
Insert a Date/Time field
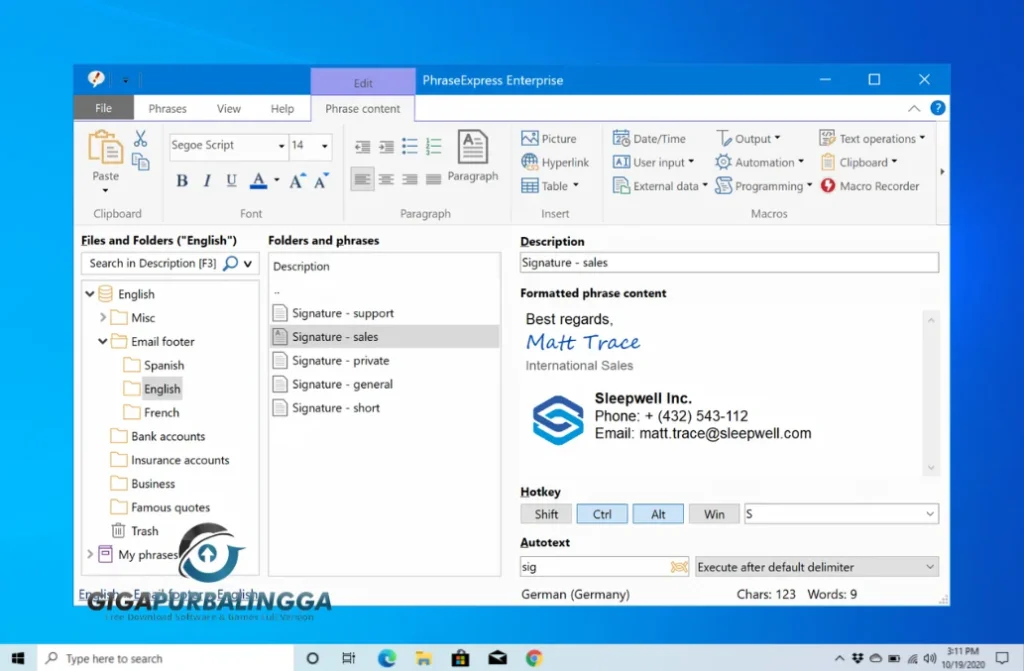pyautogui.click(x=650, y=138)
